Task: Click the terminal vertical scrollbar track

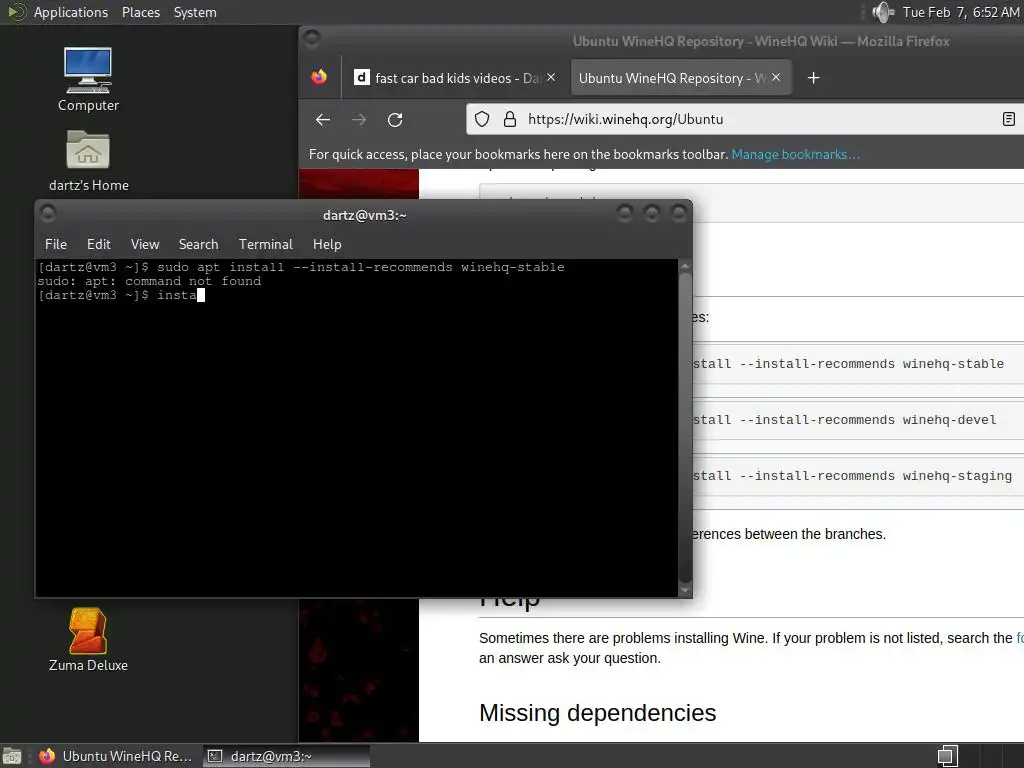Action: point(685,428)
